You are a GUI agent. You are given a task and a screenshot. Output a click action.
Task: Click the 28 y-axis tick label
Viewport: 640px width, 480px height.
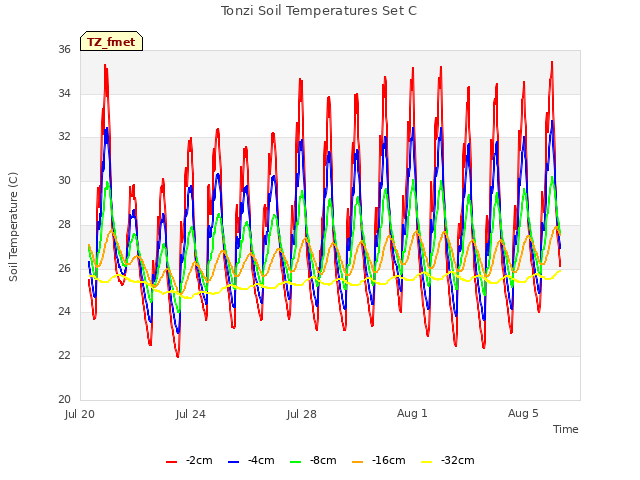pyautogui.click(x=64, y=224)
